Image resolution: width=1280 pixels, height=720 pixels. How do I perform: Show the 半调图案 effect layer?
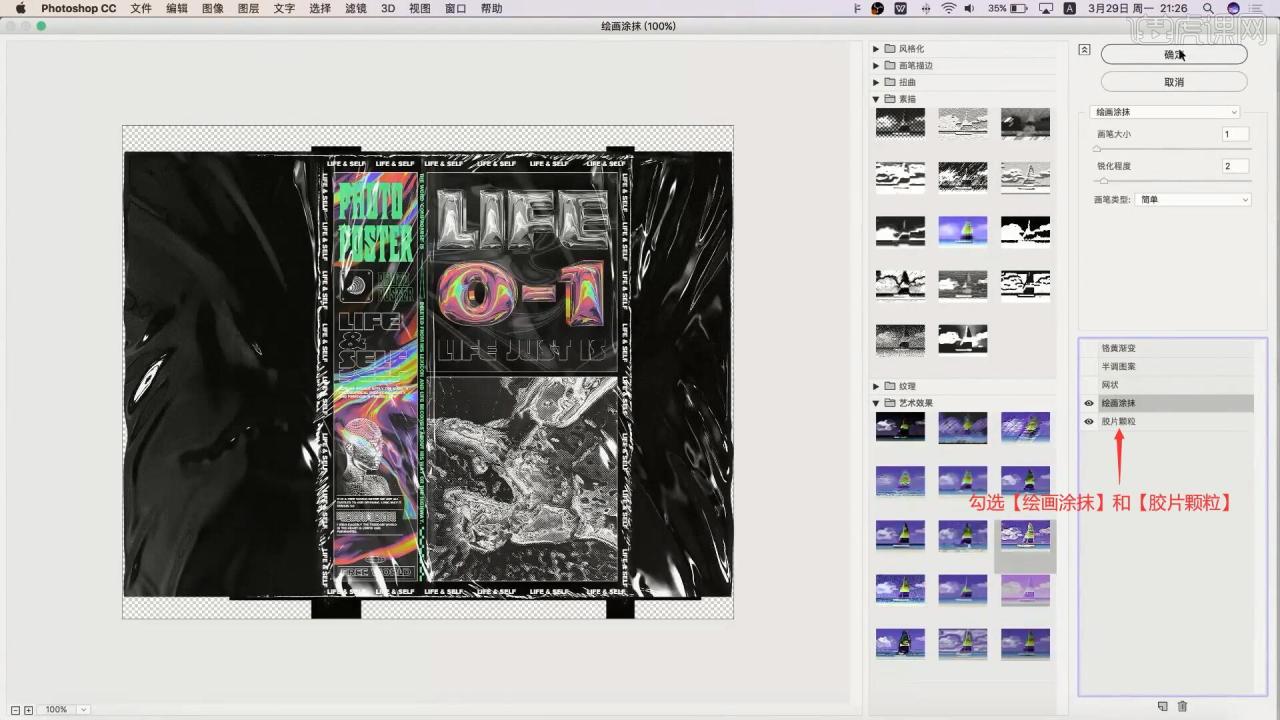click(x=1089, y=366)
